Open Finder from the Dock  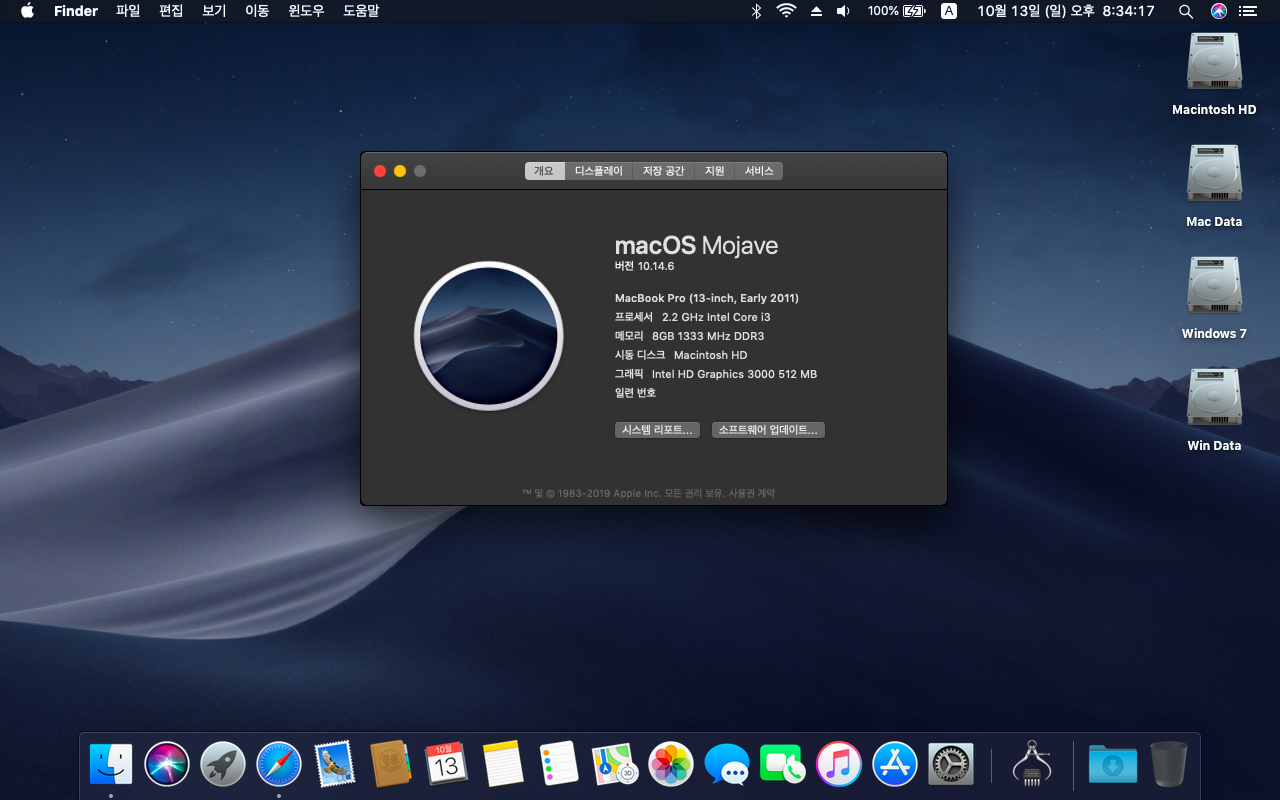pos(111,765)
